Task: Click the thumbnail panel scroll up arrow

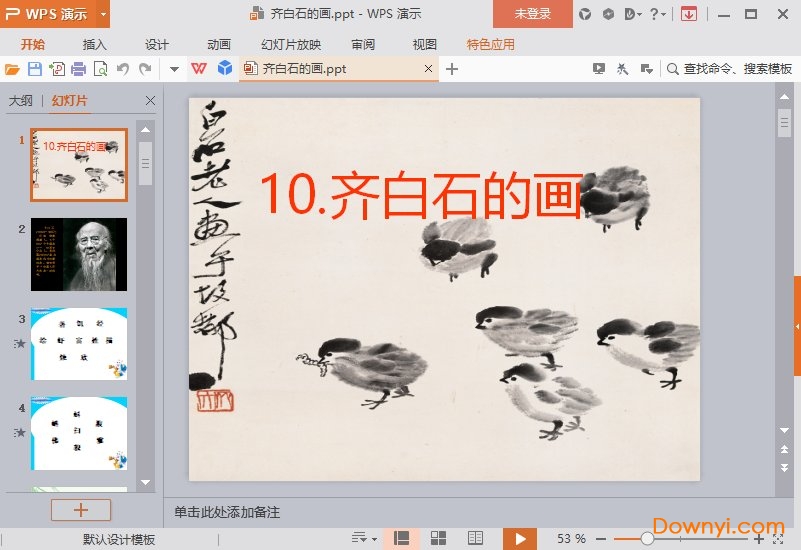Action: (x=146, y=130)
